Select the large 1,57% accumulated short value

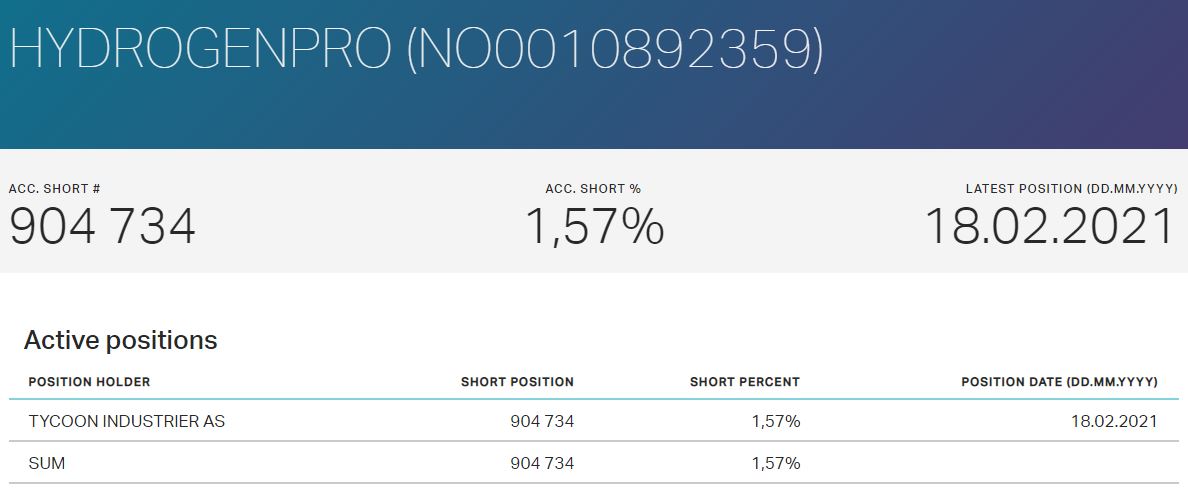click(x=594, y=227)
